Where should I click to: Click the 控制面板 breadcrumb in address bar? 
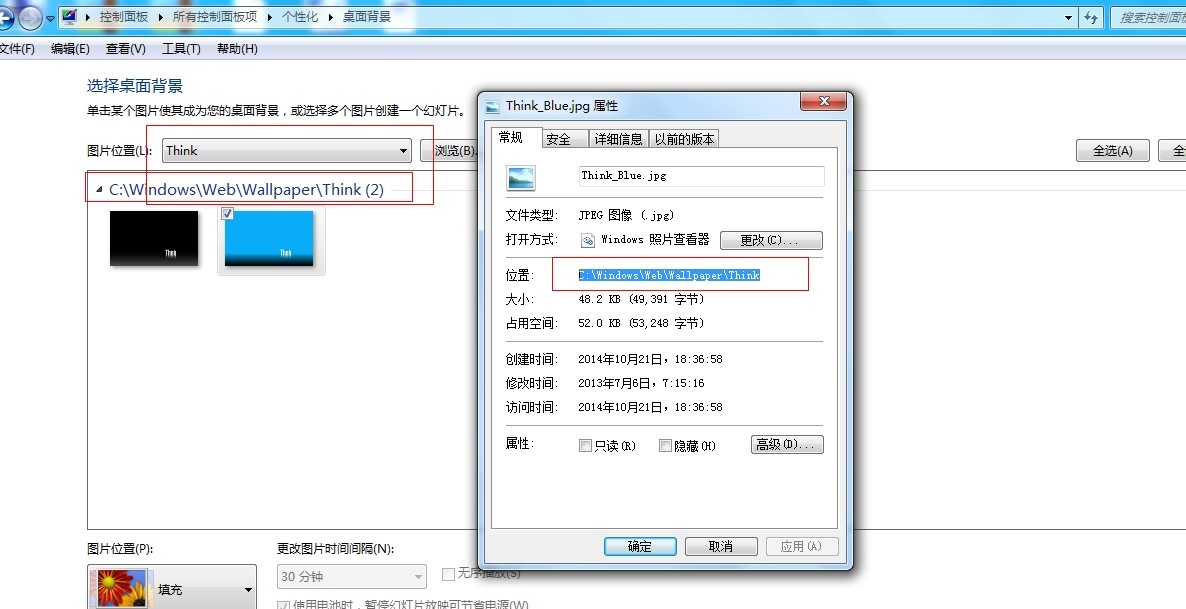[x=124, y=17]
